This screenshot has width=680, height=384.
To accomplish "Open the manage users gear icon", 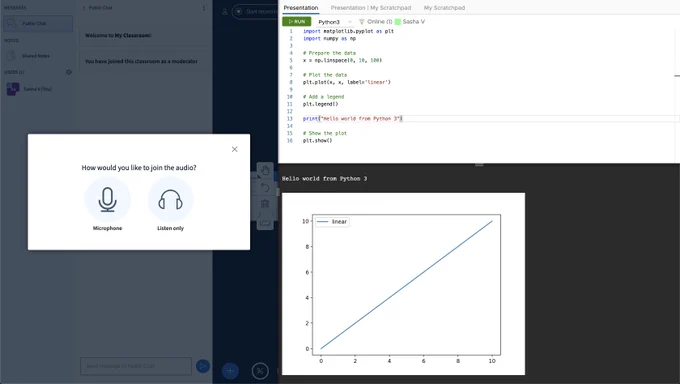I will tap(69, 72).
